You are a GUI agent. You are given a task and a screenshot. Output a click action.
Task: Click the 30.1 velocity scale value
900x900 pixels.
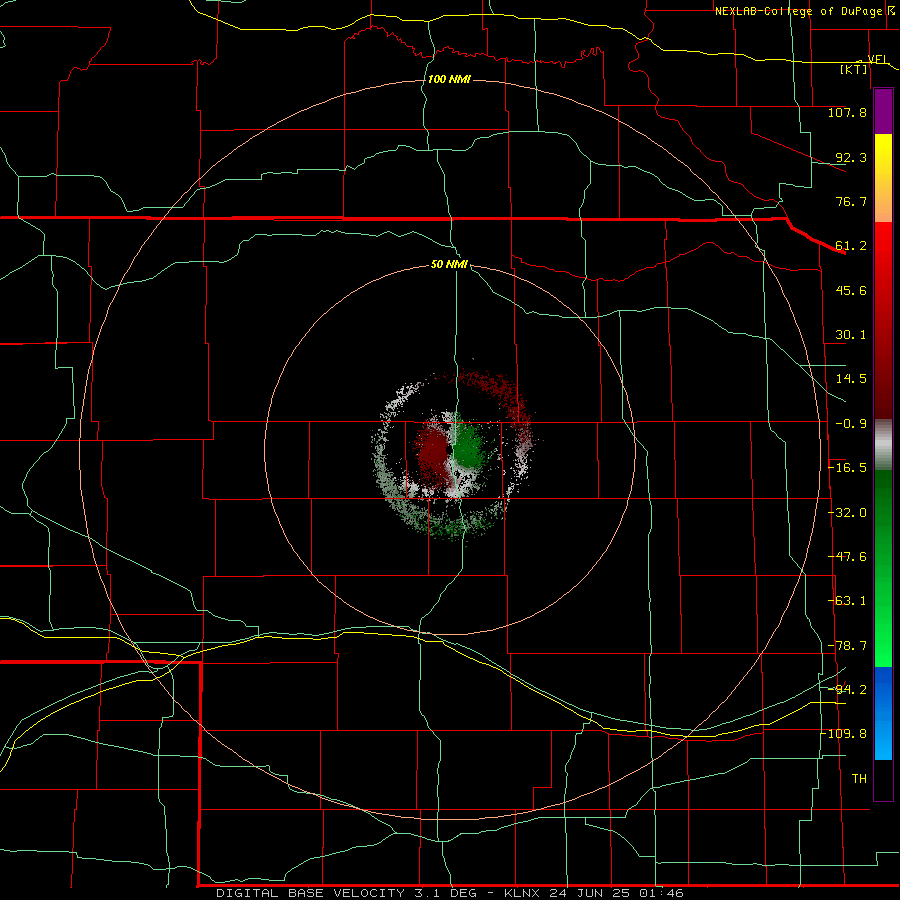851,335
